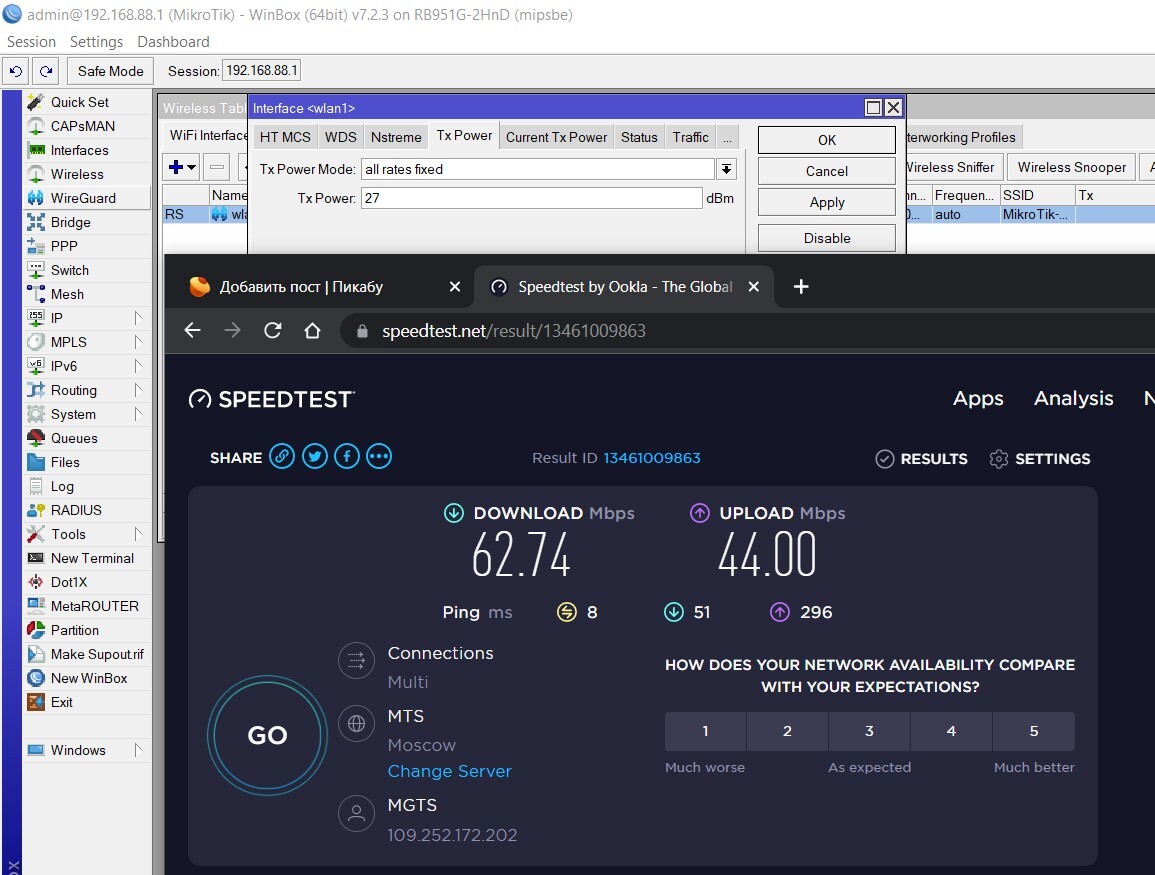Click the Change Server link
Screen dimensions: 1155x875
tap(449, 771)
